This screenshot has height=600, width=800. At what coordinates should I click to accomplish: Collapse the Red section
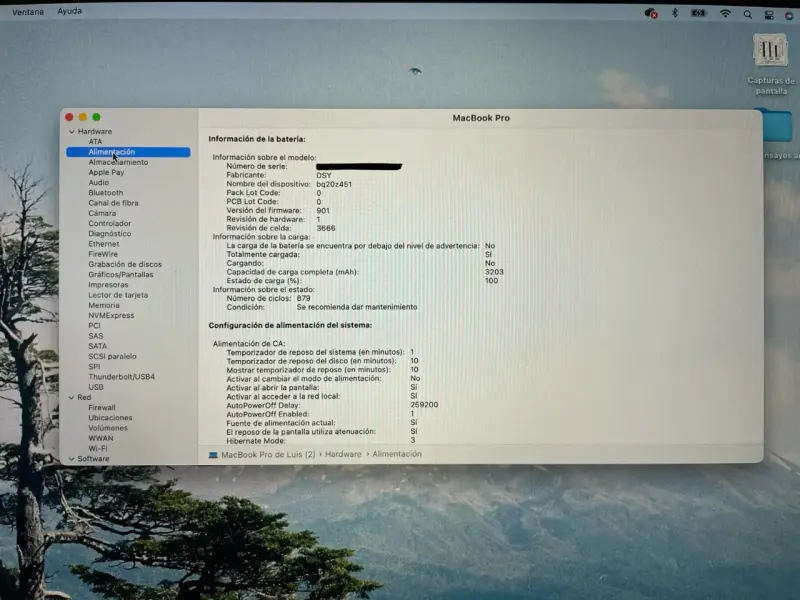click(71, 397)
